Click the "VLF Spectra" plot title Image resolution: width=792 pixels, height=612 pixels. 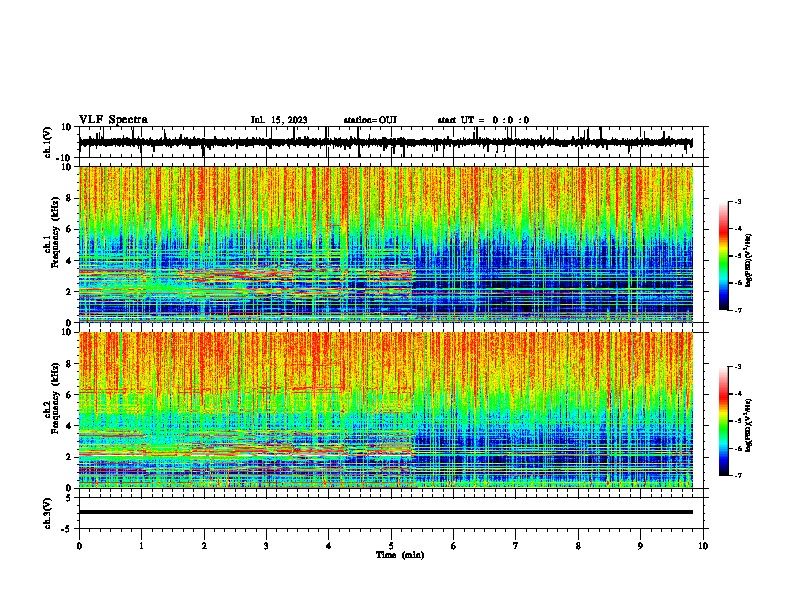113,120
